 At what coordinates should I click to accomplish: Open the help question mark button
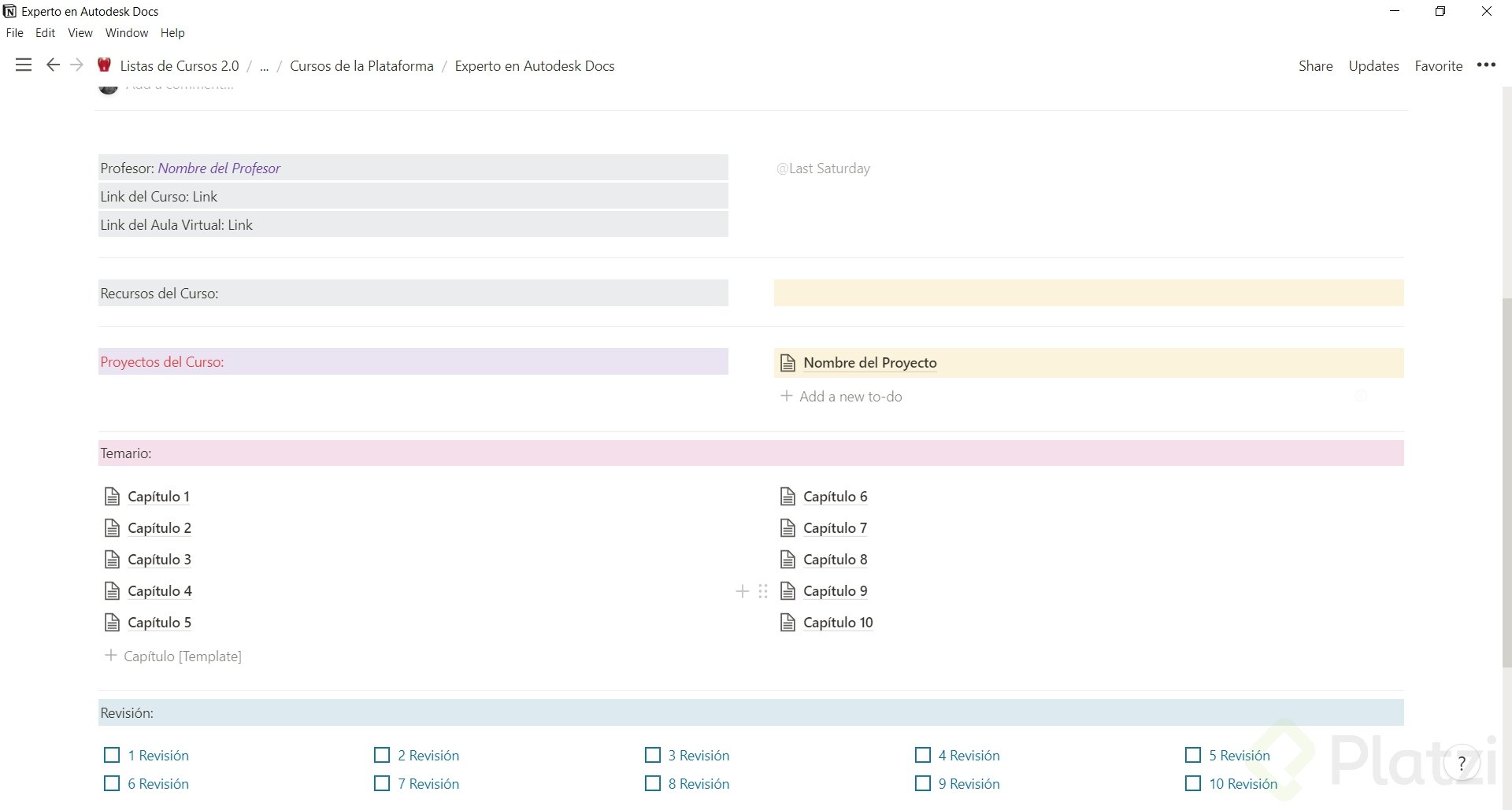[x=1462, y=763]
